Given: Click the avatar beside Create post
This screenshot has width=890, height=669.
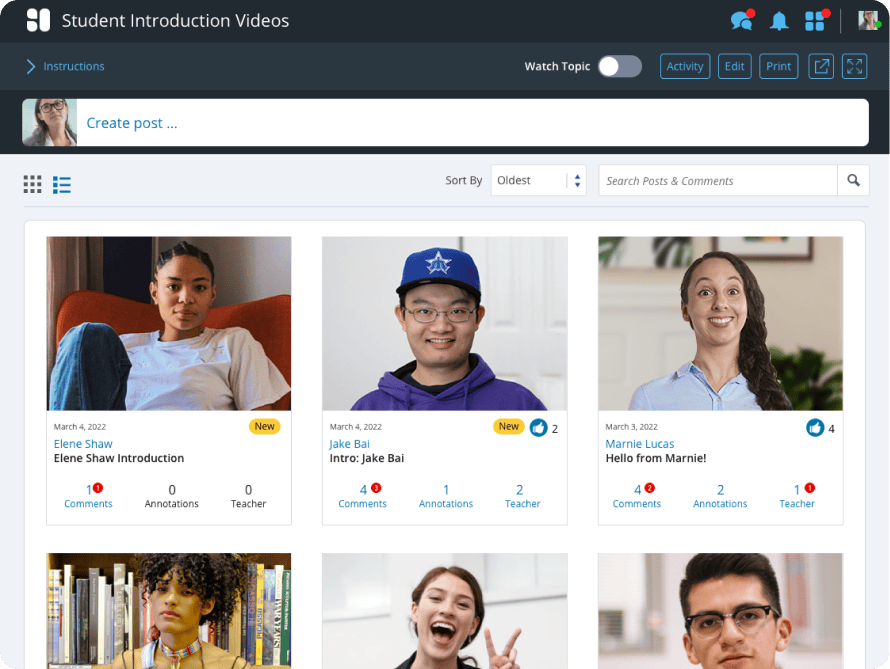Looking at the screenshot, I should [49, 123].
